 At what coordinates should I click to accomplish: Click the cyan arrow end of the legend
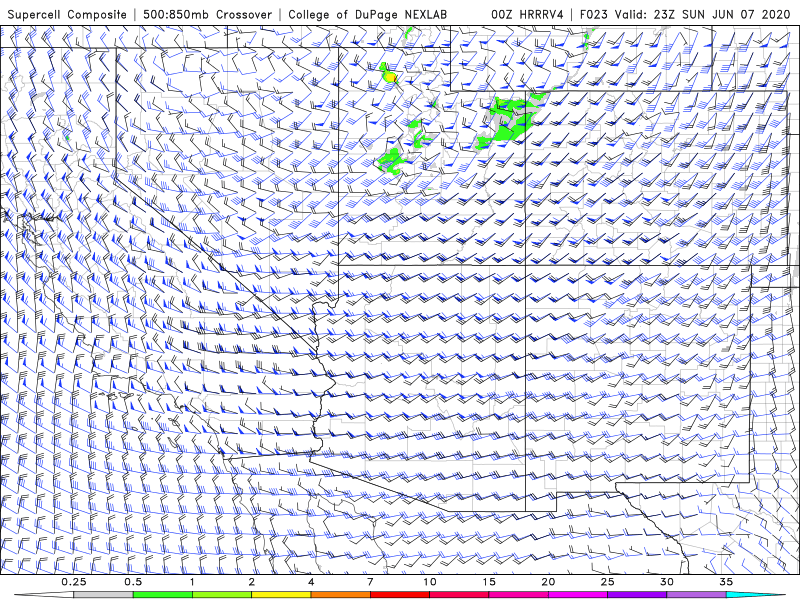pos(756,595)
